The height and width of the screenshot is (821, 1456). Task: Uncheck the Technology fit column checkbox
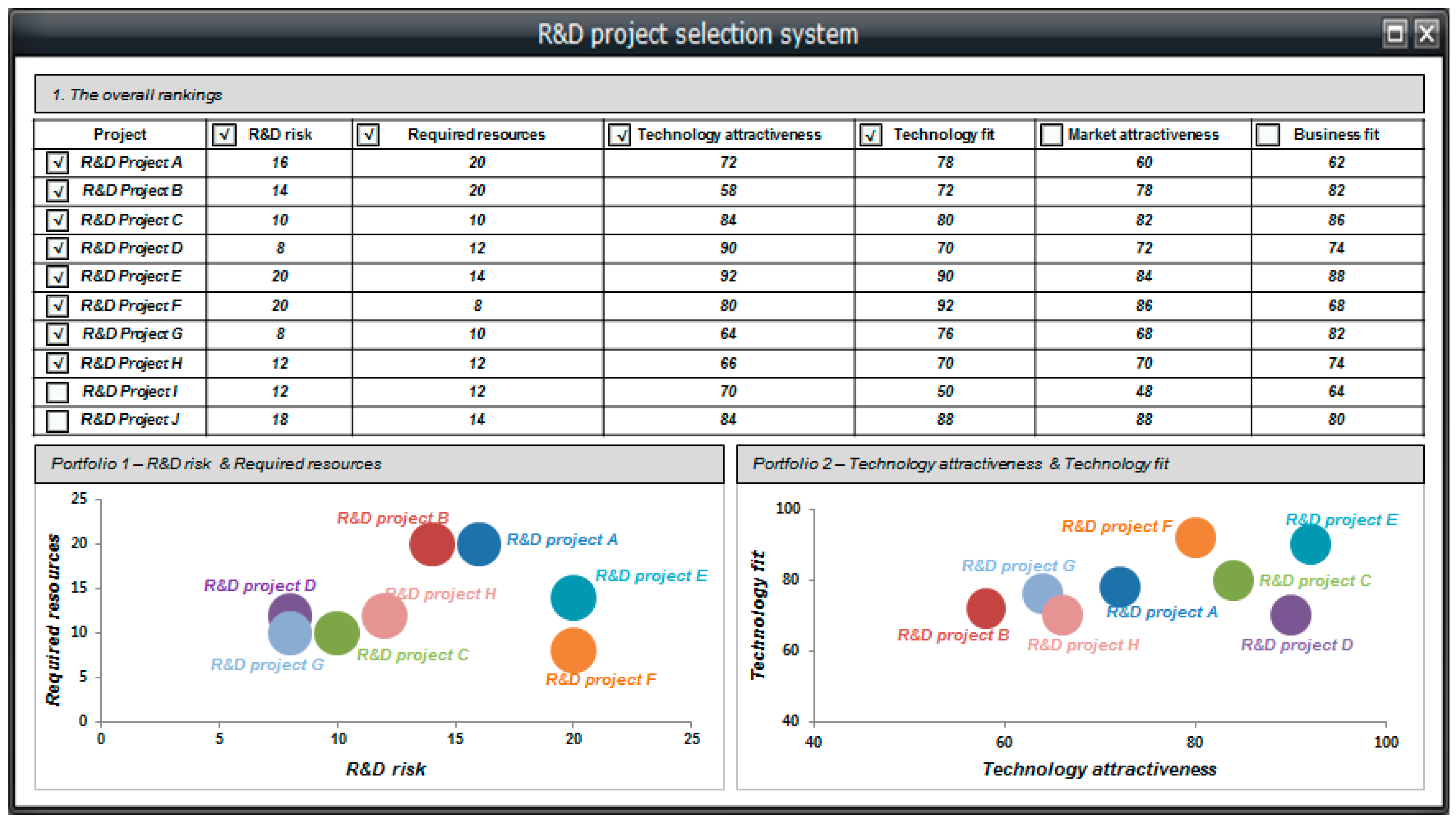[x=870, y=135]
